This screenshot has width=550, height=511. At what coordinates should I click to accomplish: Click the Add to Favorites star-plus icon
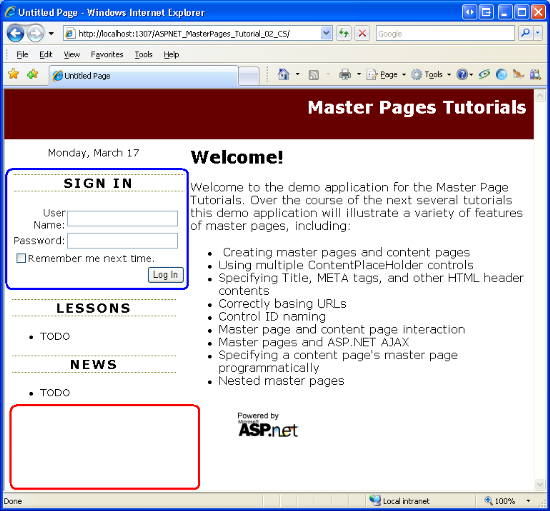(x=32, y=74)
